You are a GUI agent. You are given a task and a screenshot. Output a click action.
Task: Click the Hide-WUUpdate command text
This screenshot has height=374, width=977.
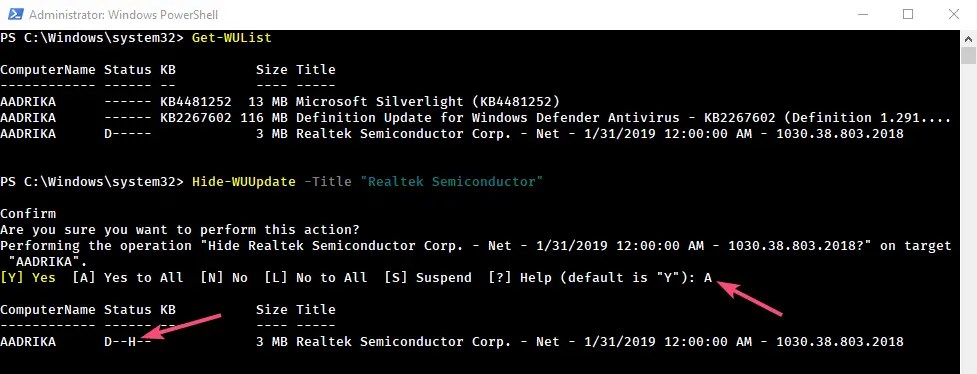244,182
